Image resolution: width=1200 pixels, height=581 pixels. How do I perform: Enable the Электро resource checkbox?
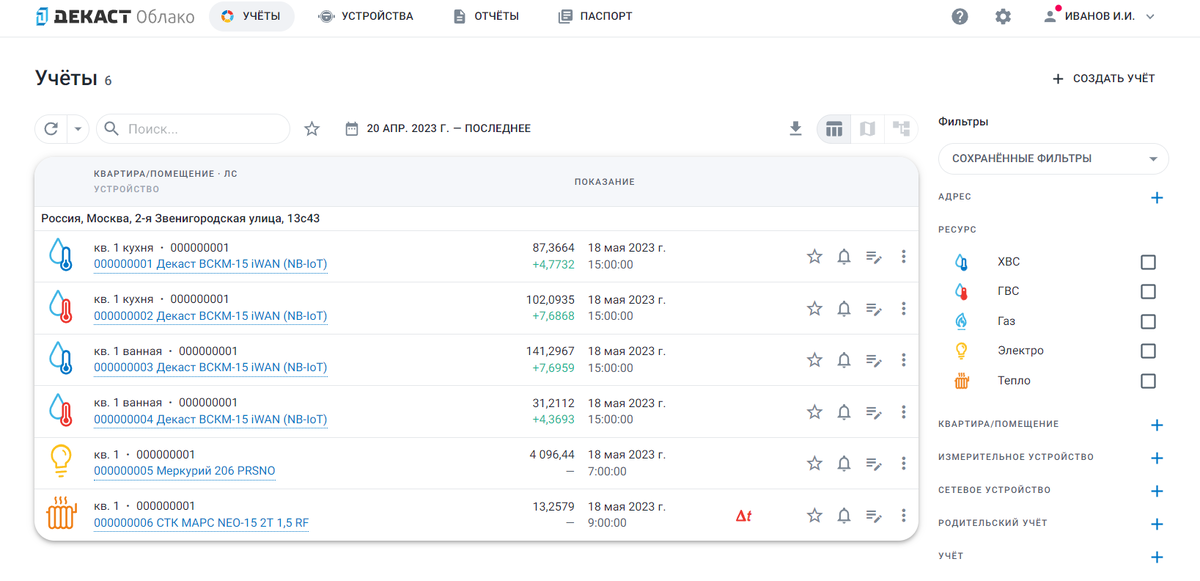click(1148, 351)
